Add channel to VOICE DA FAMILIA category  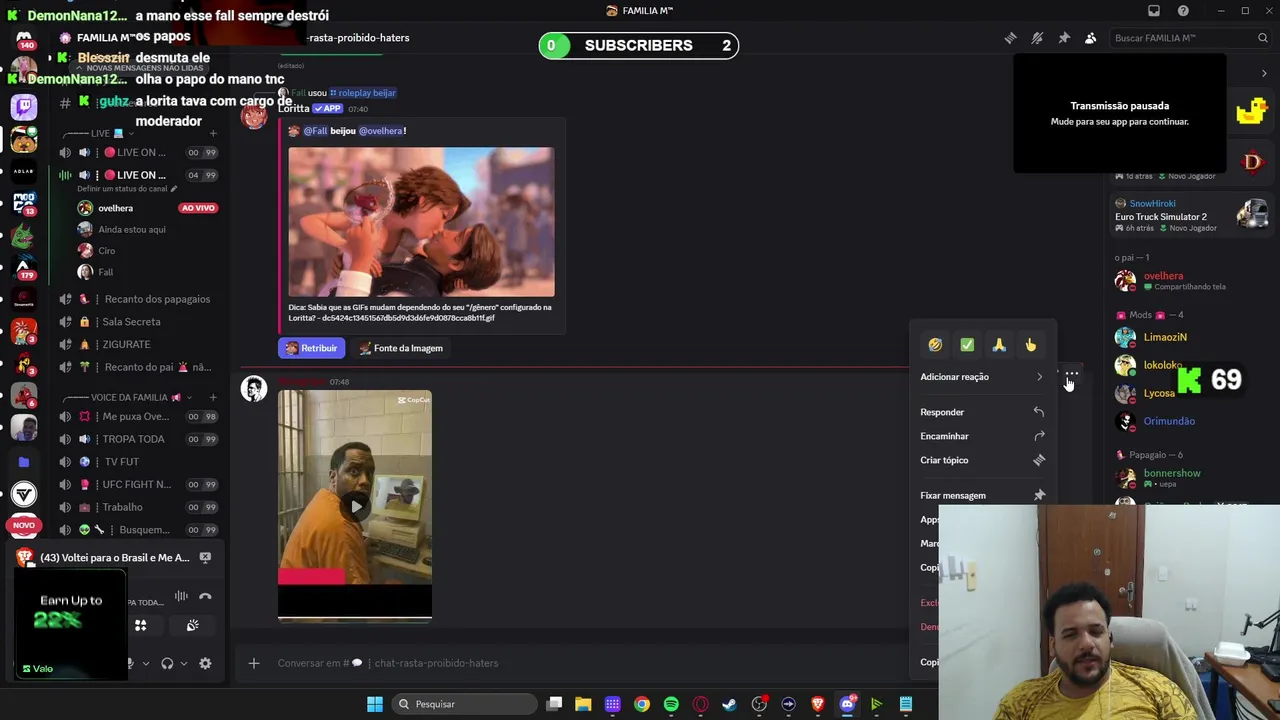212,397
